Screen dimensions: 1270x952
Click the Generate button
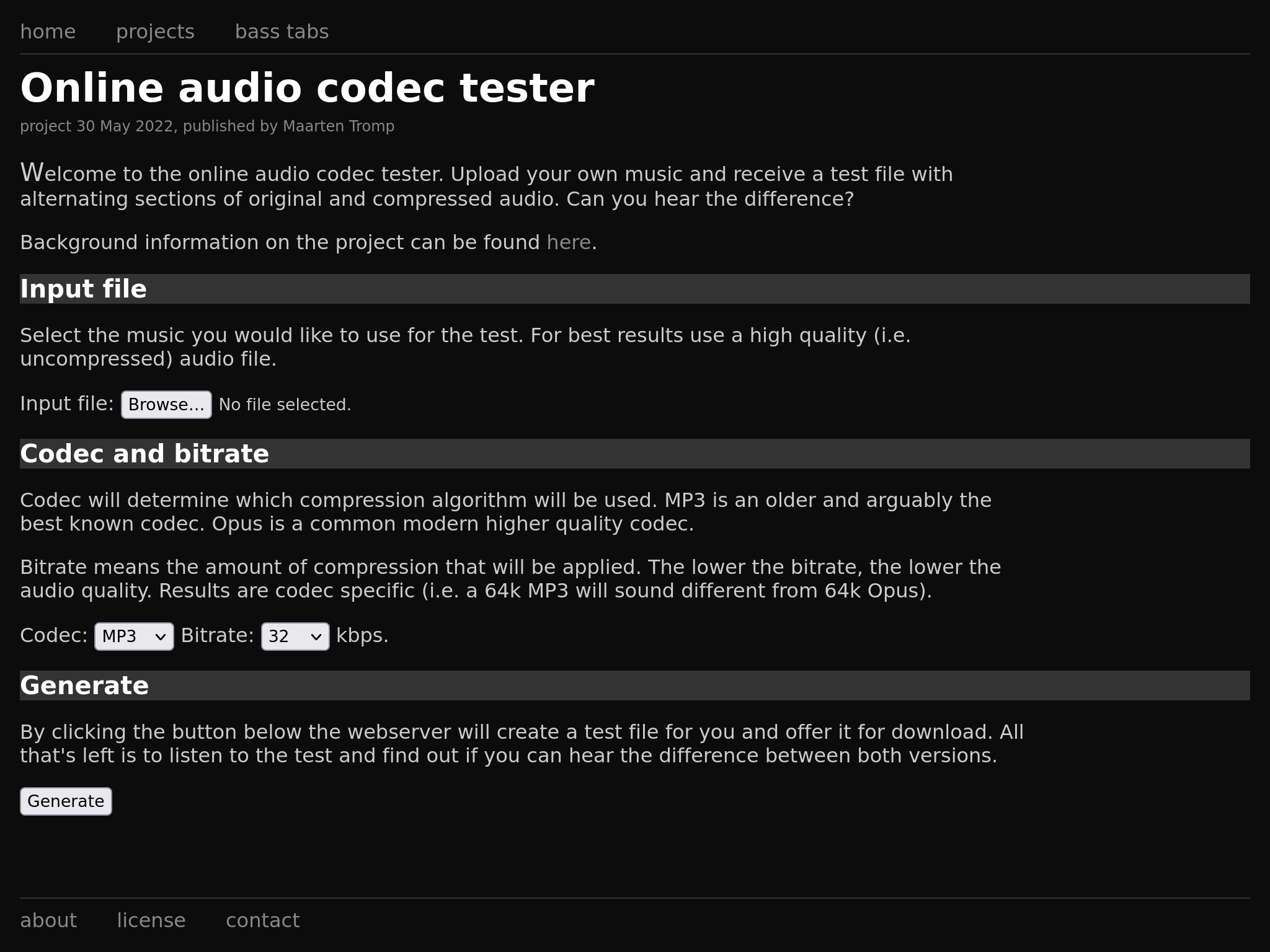point(66,801)
